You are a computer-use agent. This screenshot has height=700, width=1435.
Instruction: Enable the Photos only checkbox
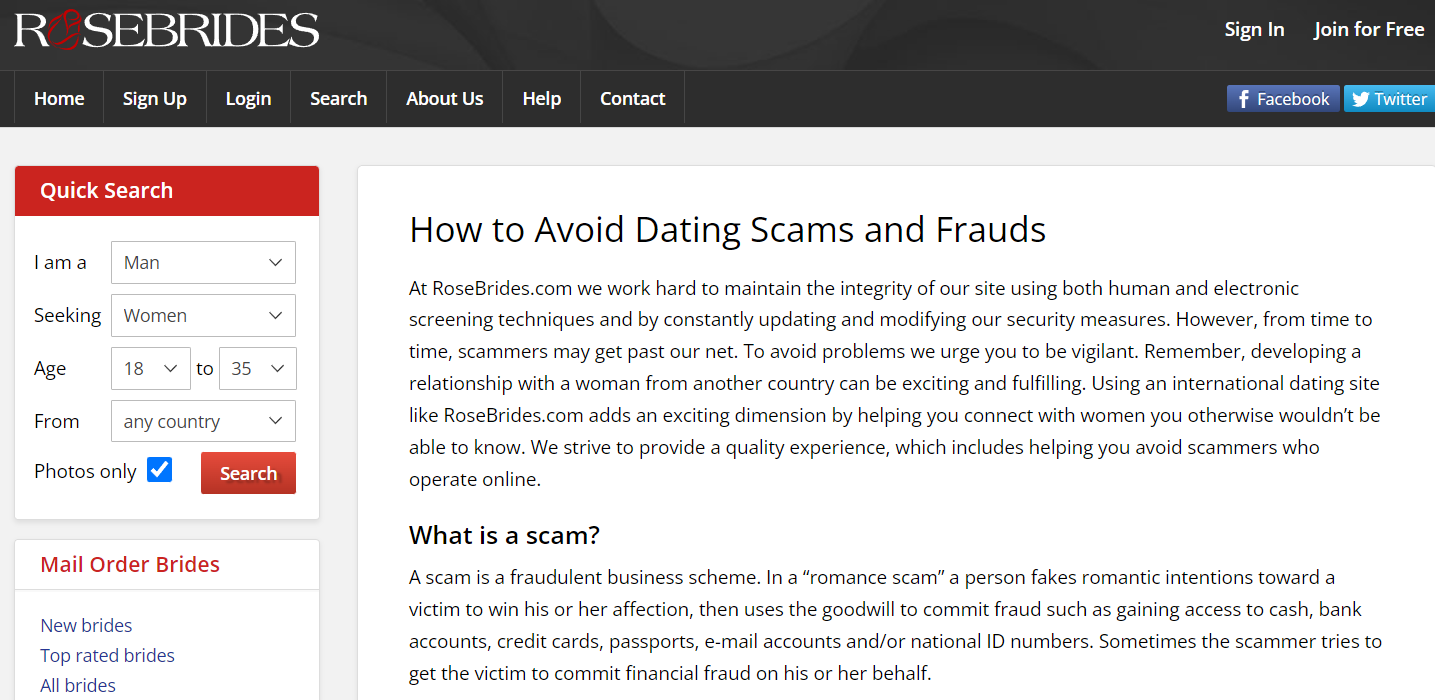point(159,470)
